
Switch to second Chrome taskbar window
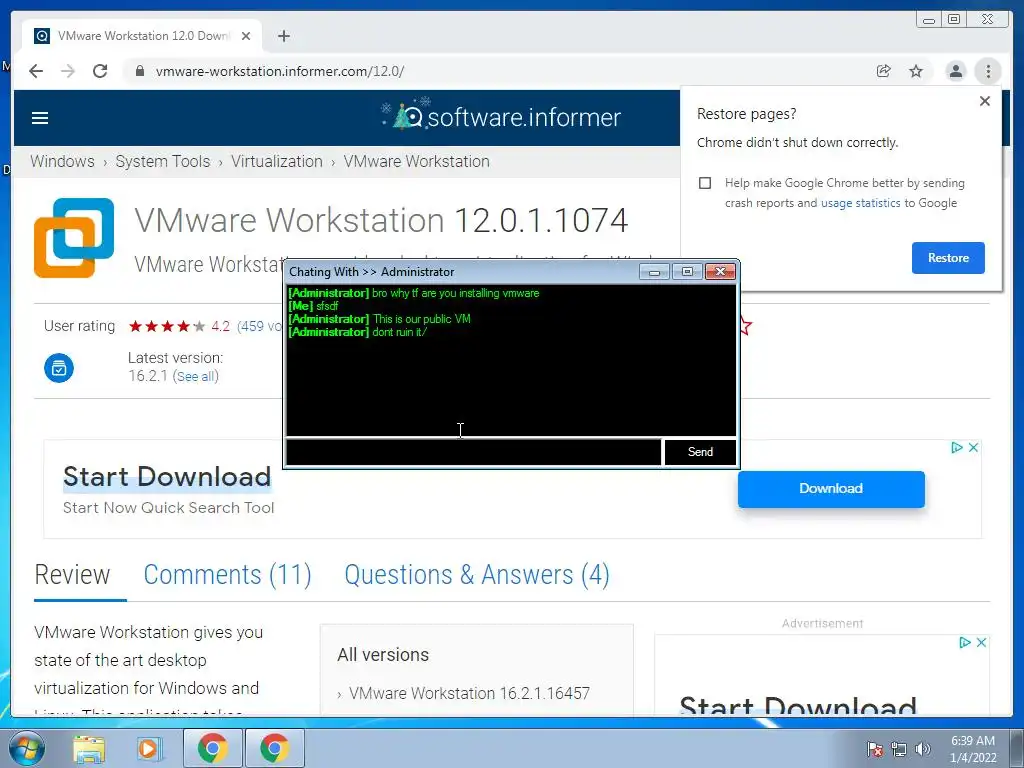coord(274,748)
